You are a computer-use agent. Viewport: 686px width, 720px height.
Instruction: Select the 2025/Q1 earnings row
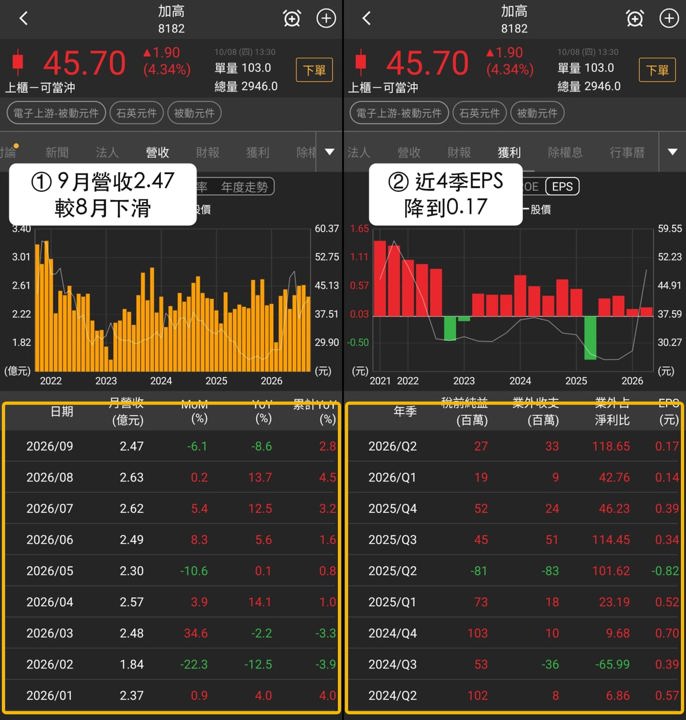click(514, 602)
